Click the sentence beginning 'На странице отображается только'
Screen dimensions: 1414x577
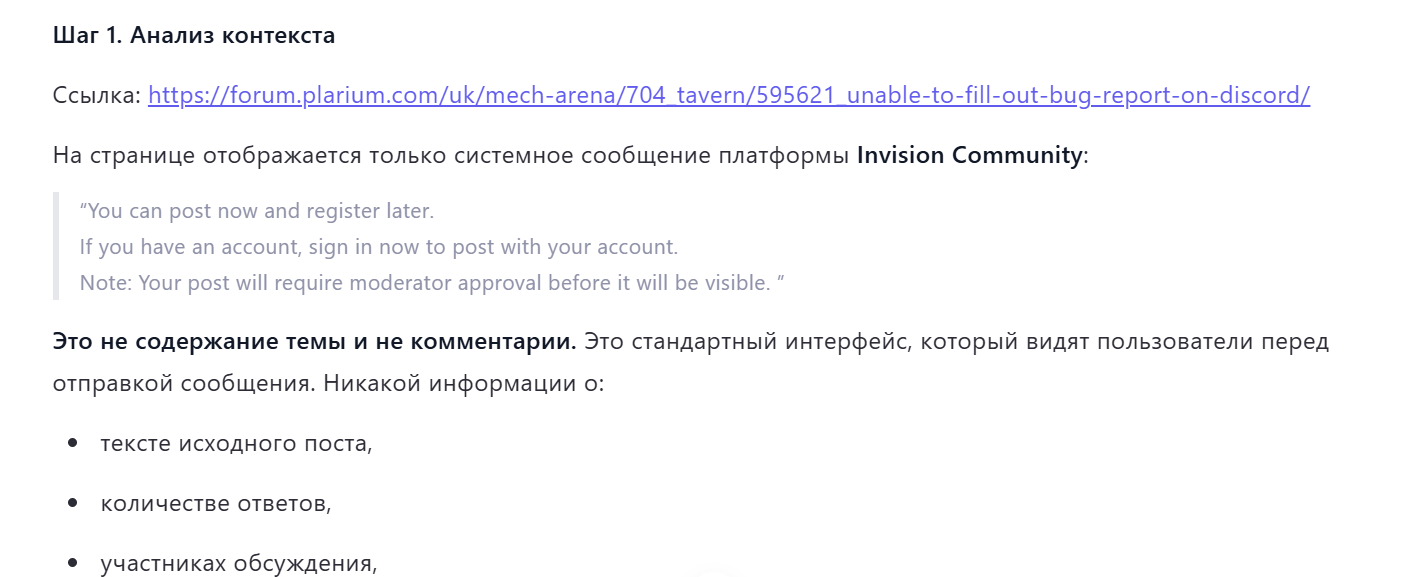pos(571,156)
